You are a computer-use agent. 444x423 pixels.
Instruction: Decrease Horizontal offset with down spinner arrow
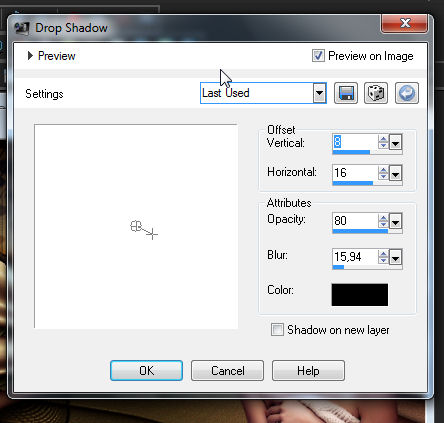(x=383, y=177)
